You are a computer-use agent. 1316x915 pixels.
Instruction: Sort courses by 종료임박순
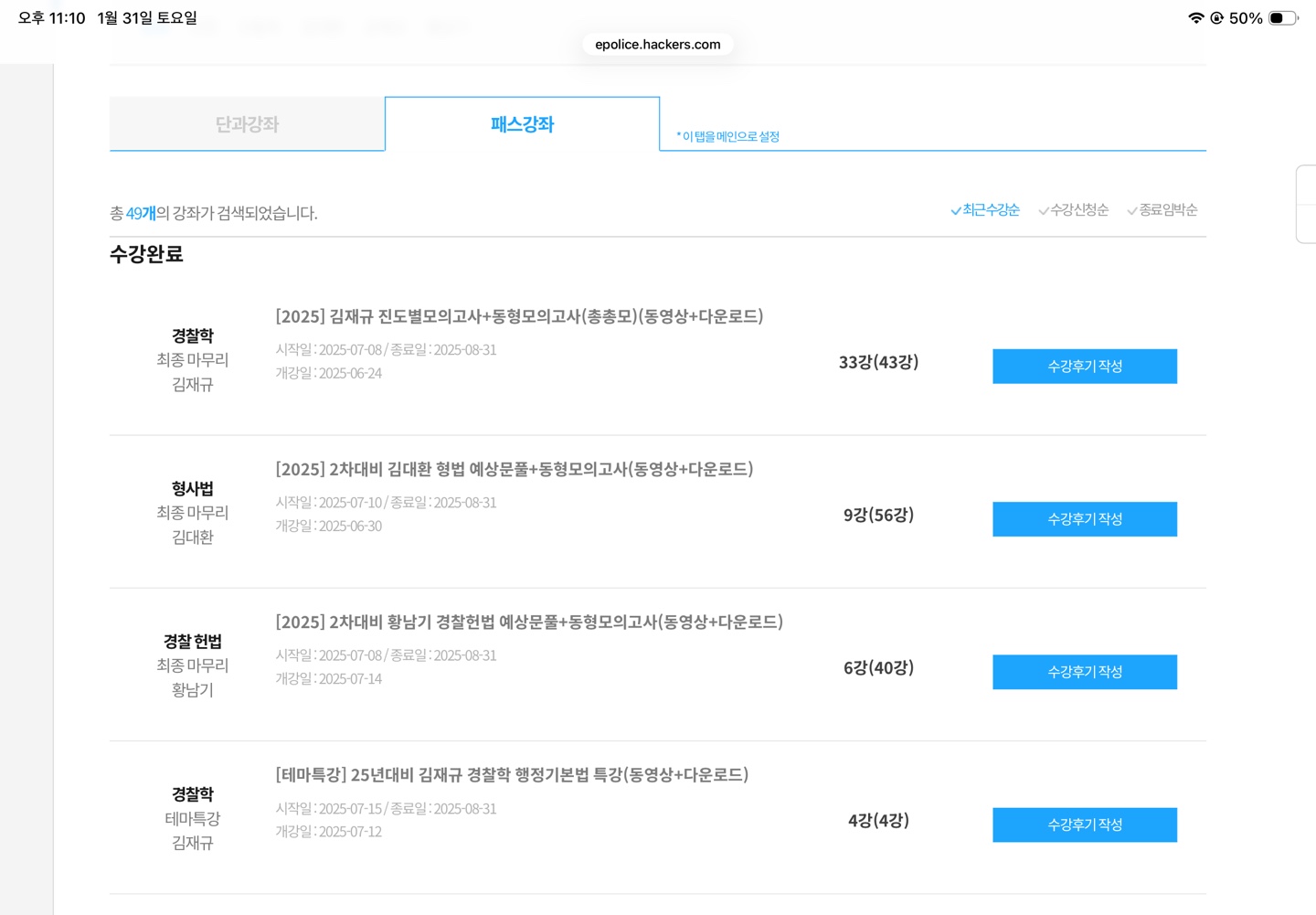1162,210
